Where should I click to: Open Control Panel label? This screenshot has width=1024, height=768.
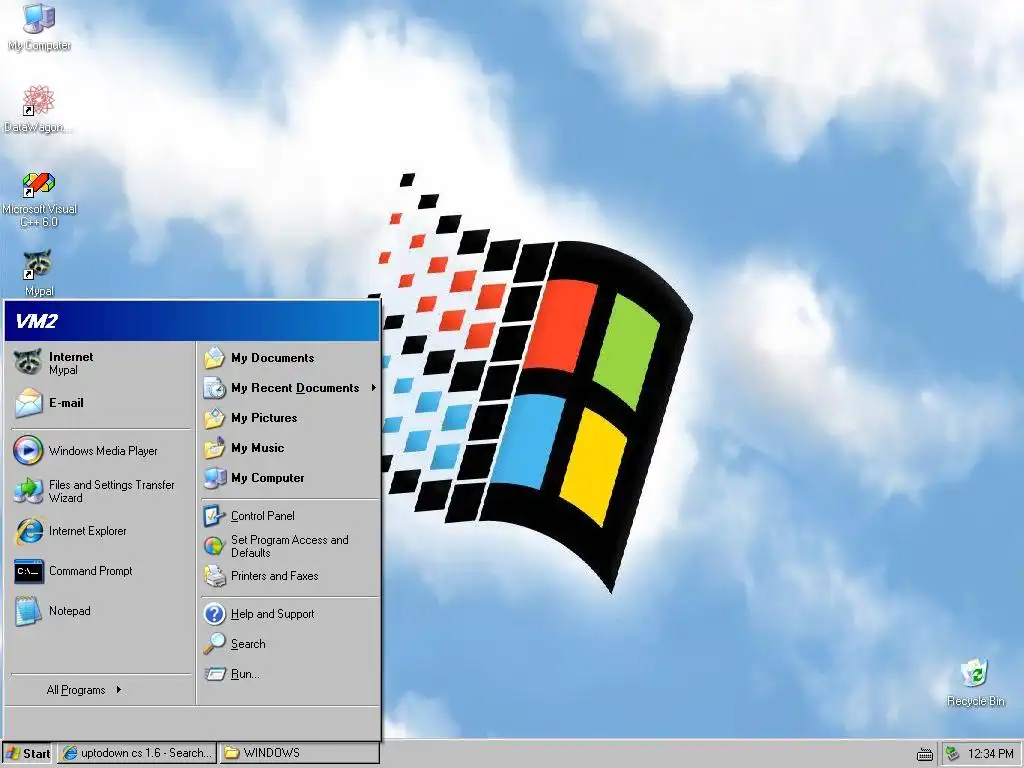tap(263, 516)
